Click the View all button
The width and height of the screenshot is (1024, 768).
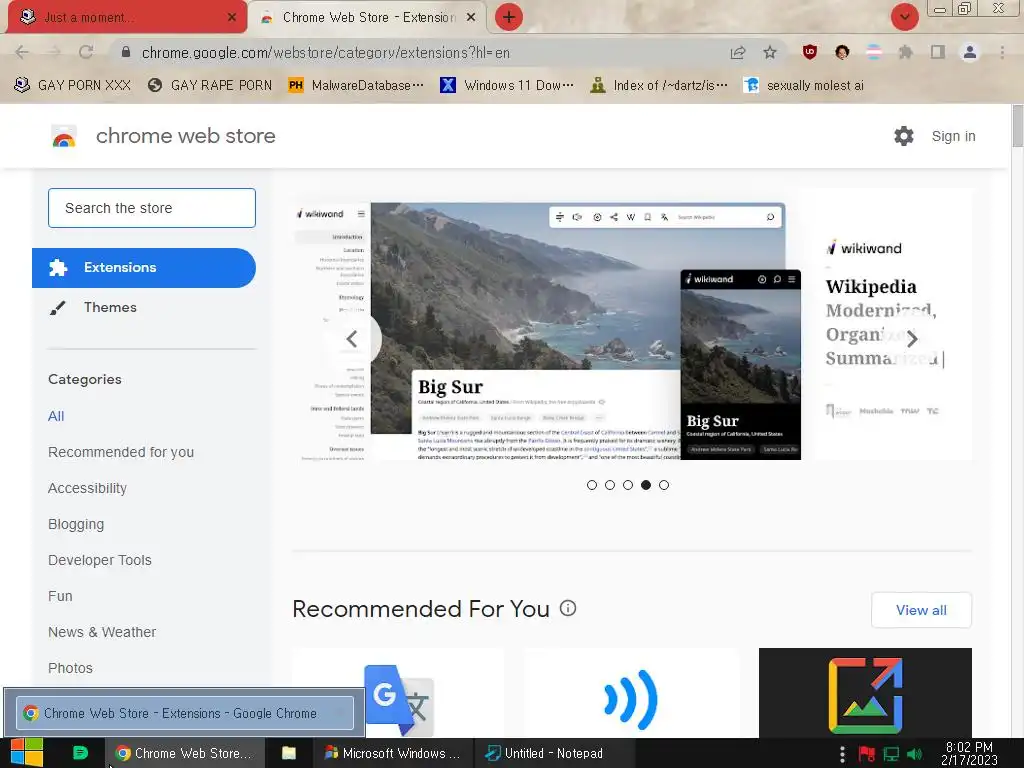[921, 610]
